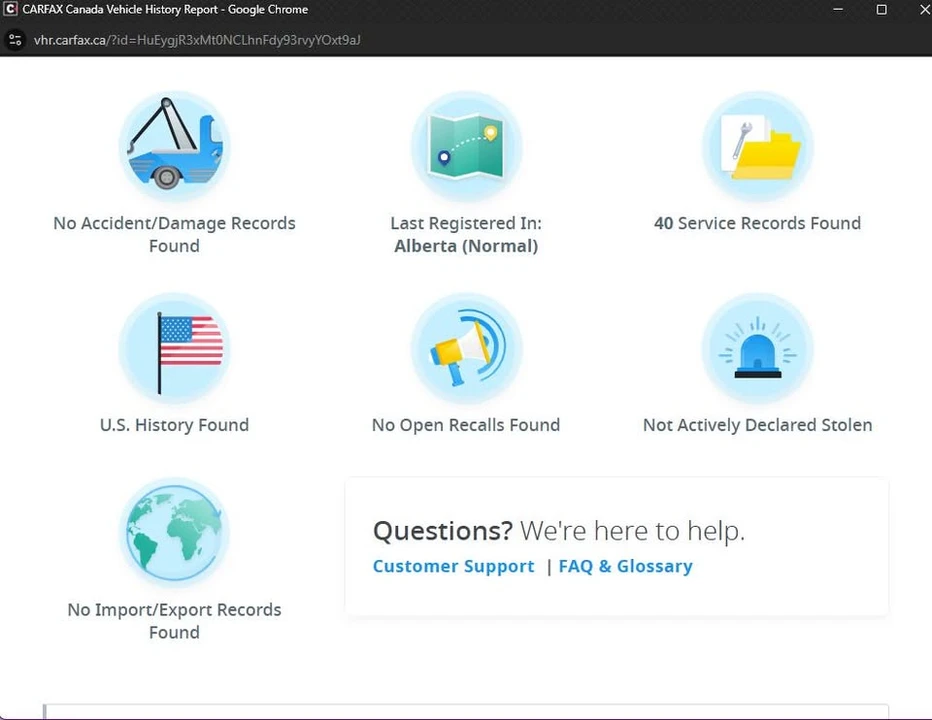Select the 'Not Actively Declared Stolen' text
The image size is (932, 720).
[x=757, y=425]
